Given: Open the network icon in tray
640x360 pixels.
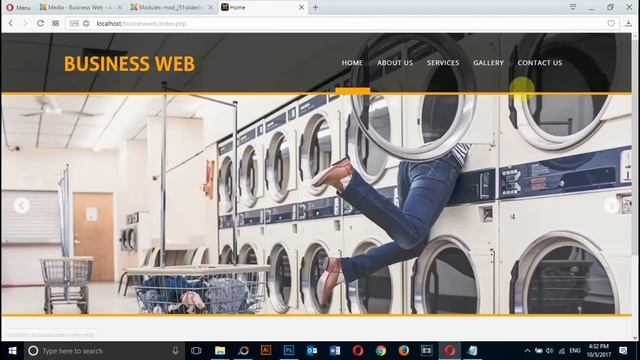Looking at the screenshot, I should [562, 351].
